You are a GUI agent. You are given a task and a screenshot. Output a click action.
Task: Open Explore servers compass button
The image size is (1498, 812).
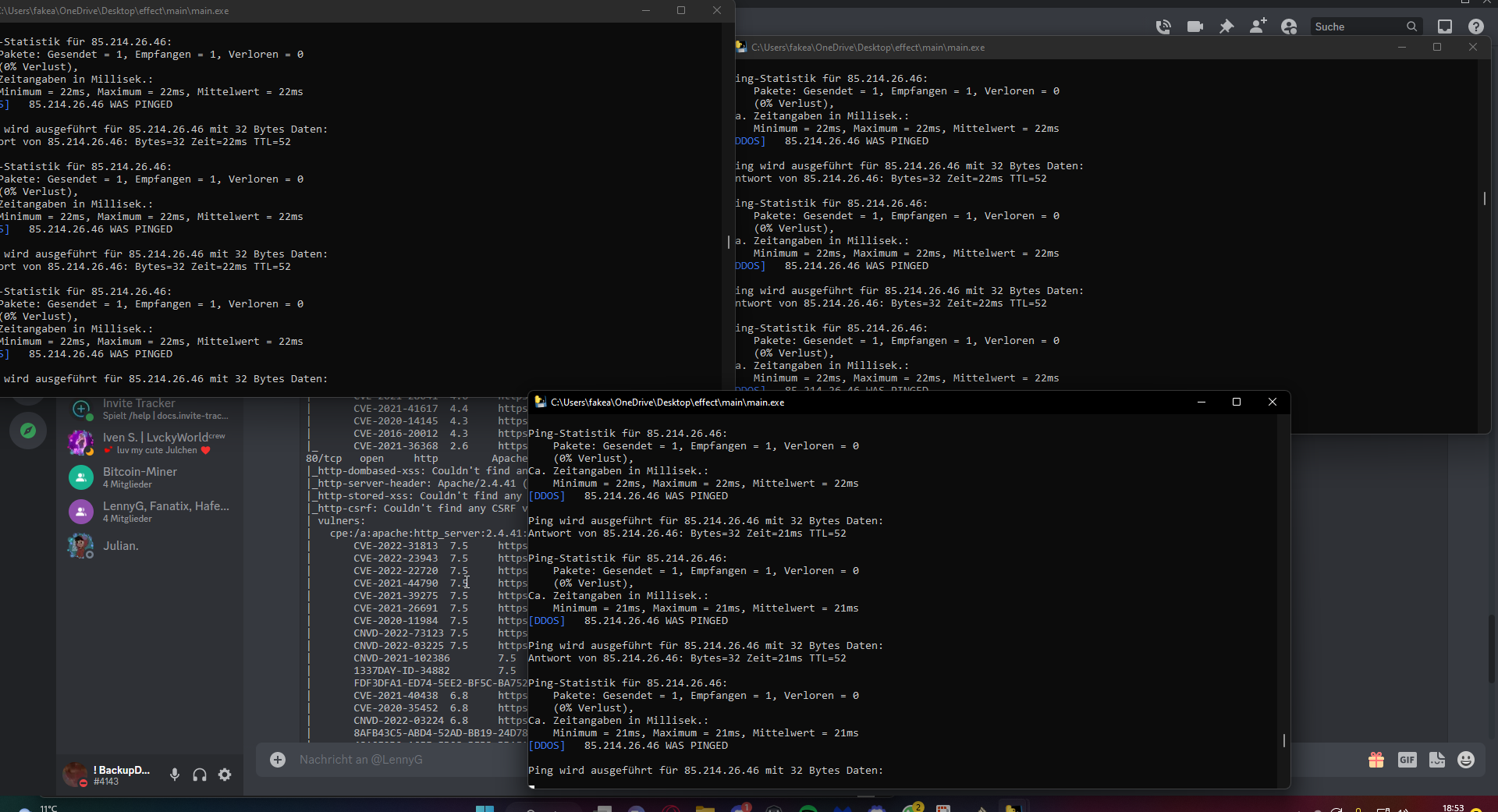[28, 431]
